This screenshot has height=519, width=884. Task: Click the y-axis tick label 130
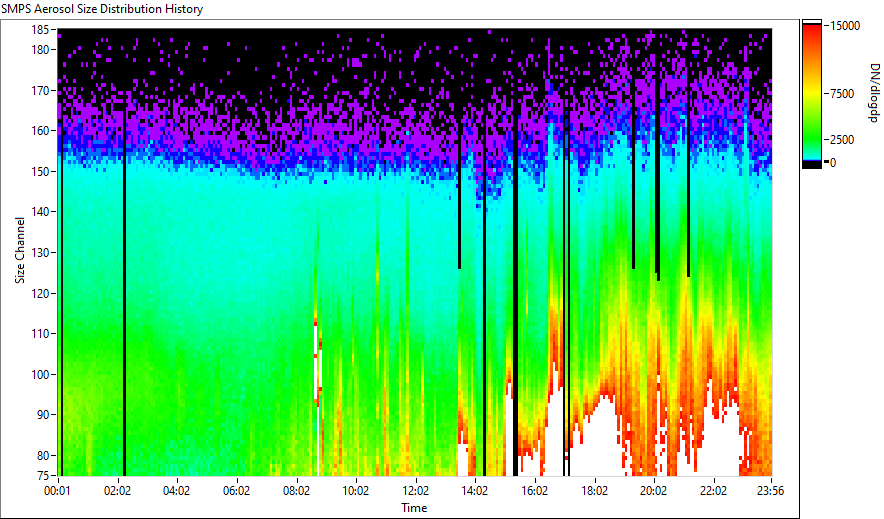click(41, 252)
